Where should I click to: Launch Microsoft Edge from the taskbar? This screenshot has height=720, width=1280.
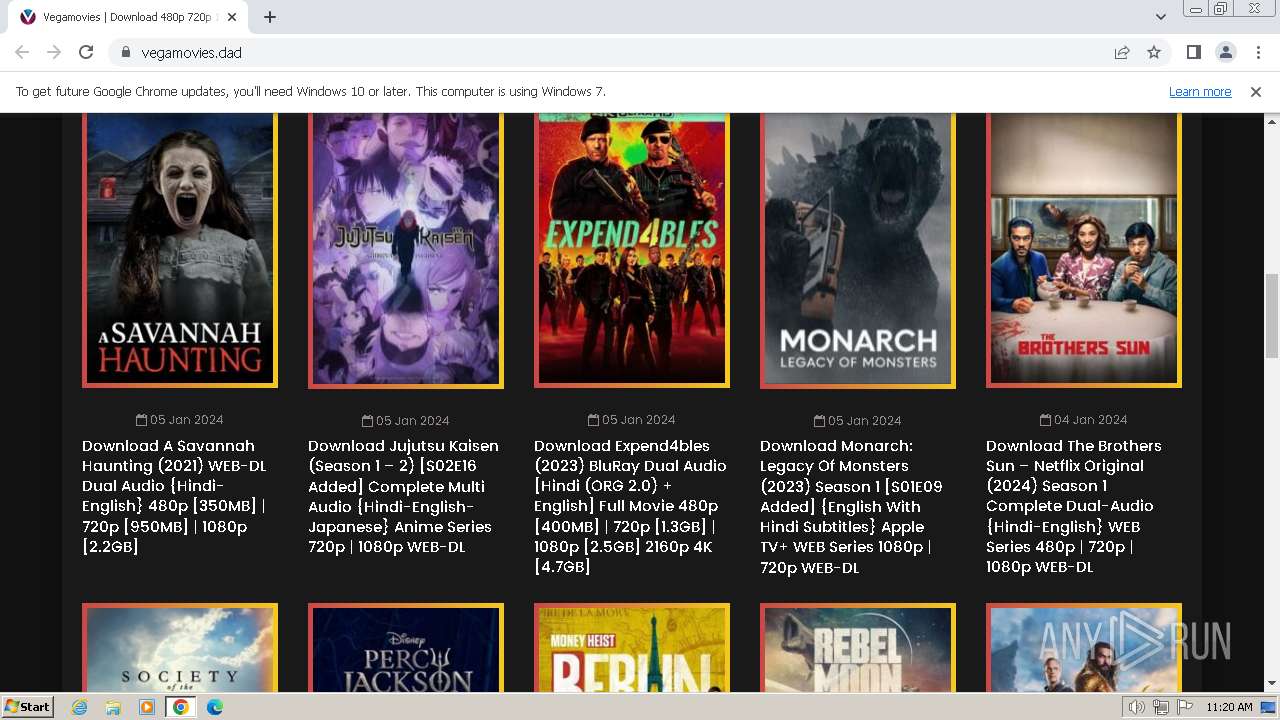(215, 707)
